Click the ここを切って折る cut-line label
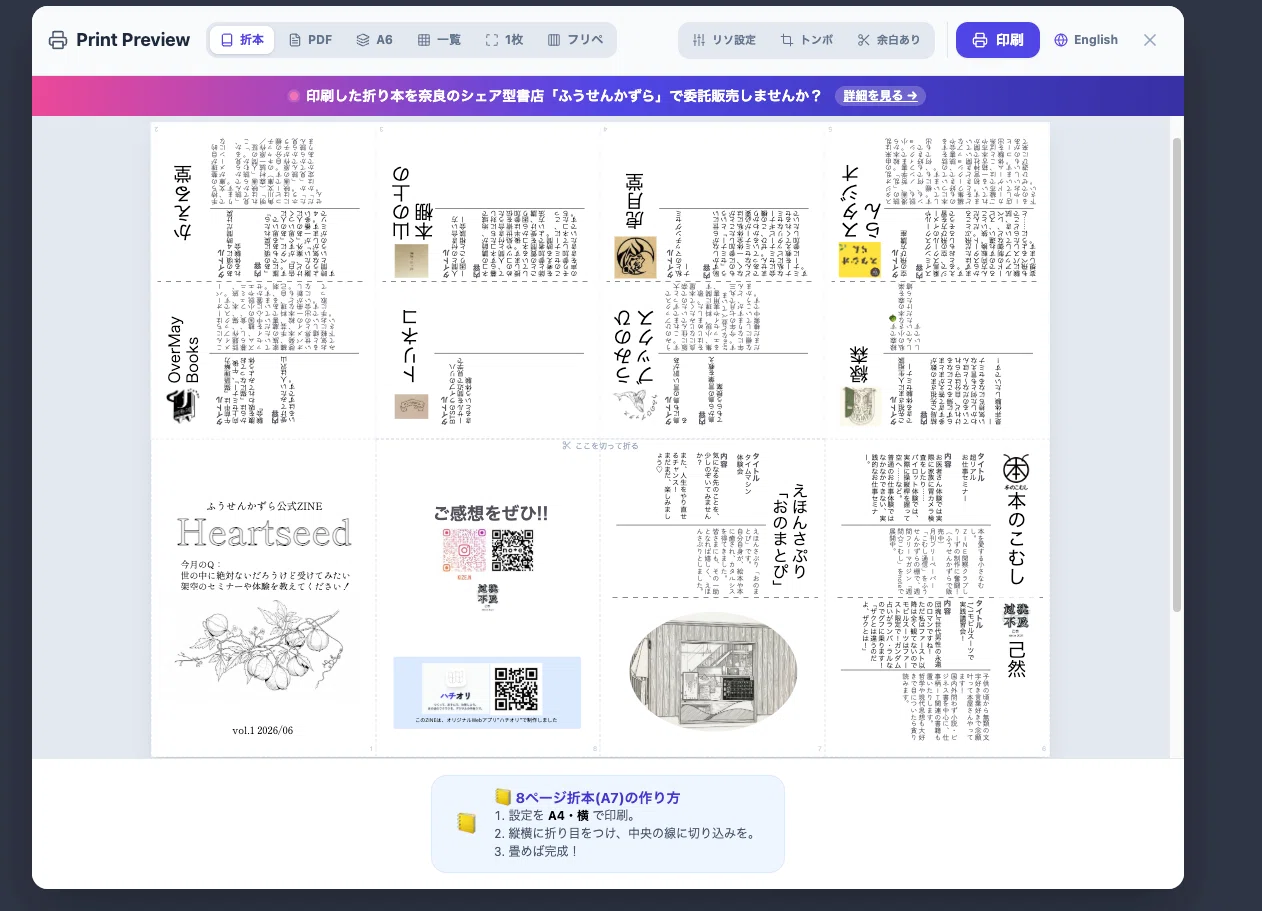The width and height of the screenshot is (1262, 911). pyautogui.click(x=600, y=446)
